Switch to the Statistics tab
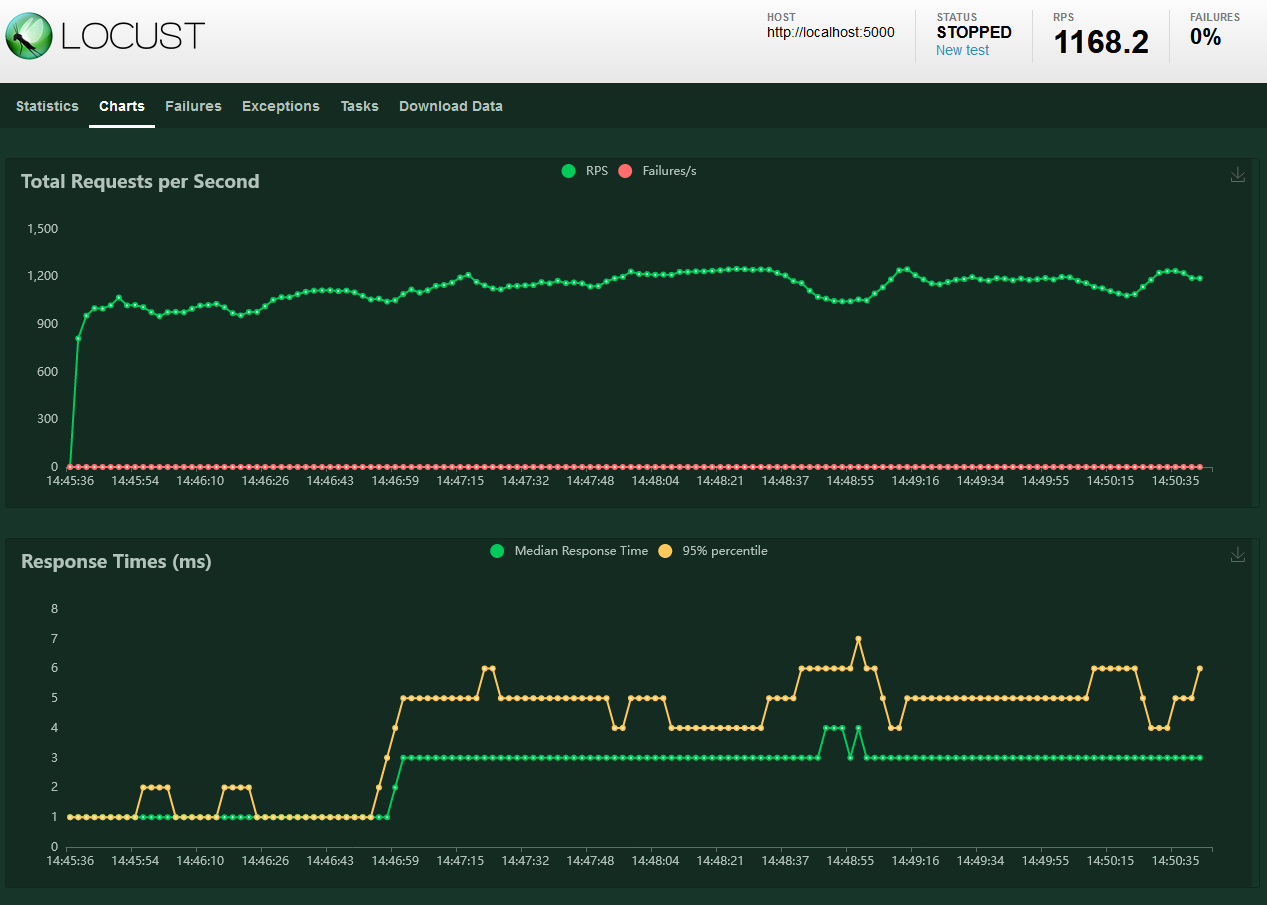The image size is (1267, 905). [47, 106]
